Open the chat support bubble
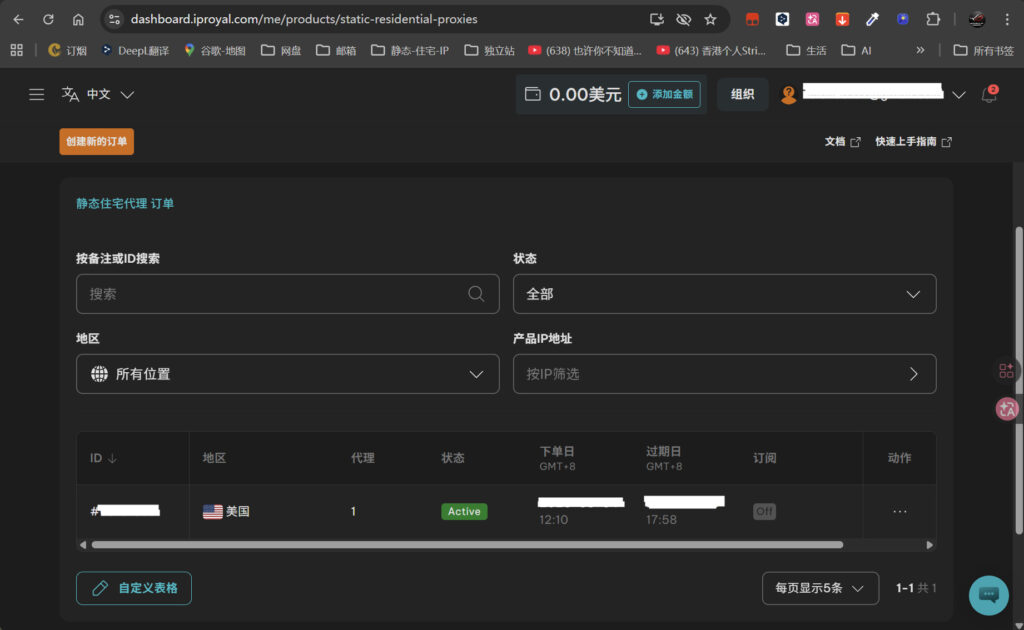Image resolution: width=1024 pixels, height=630 pixels. pos(988,595)
